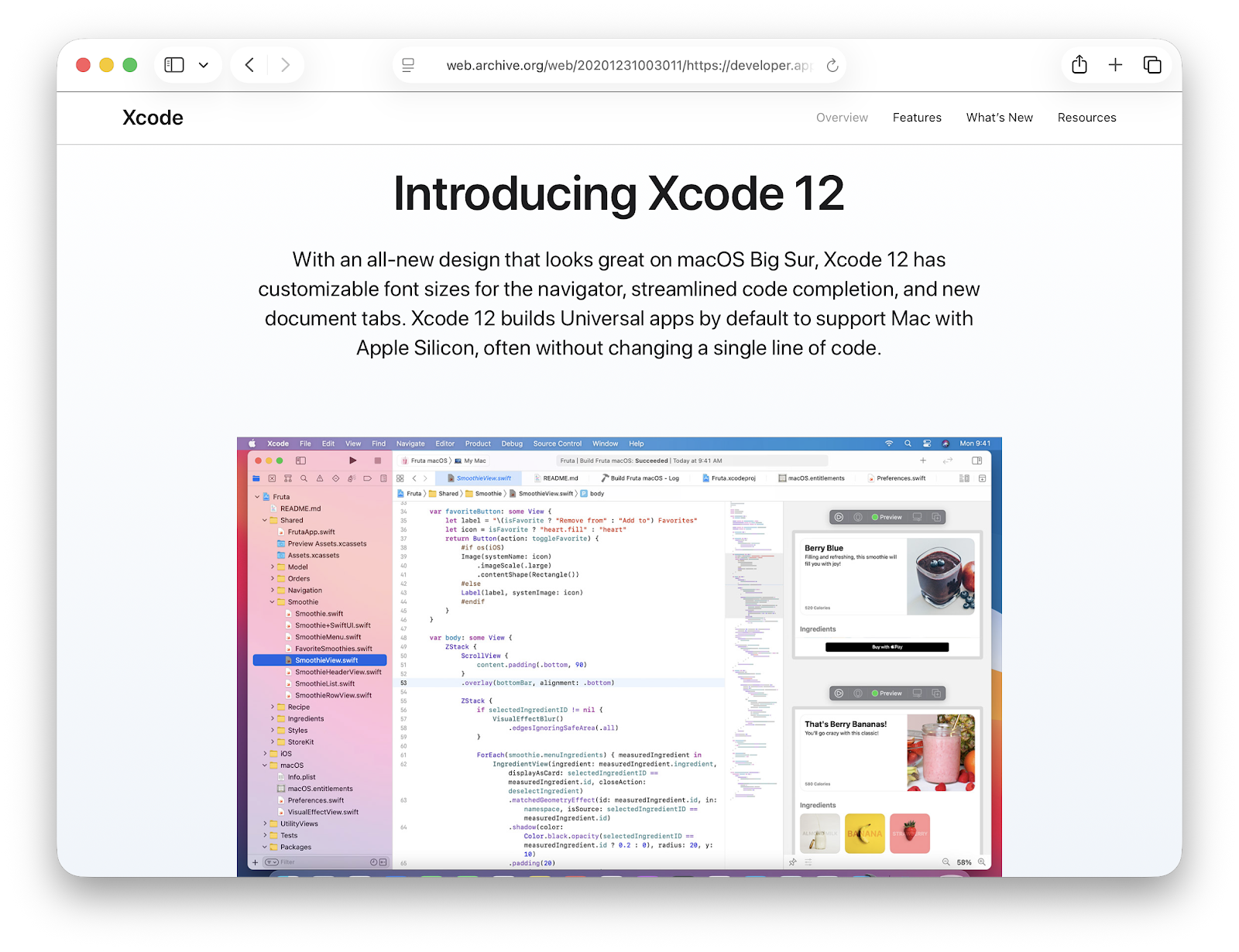Open the related items grid icon in the editor
Screen dimensions: 1239x952
(x=400, y=478)
